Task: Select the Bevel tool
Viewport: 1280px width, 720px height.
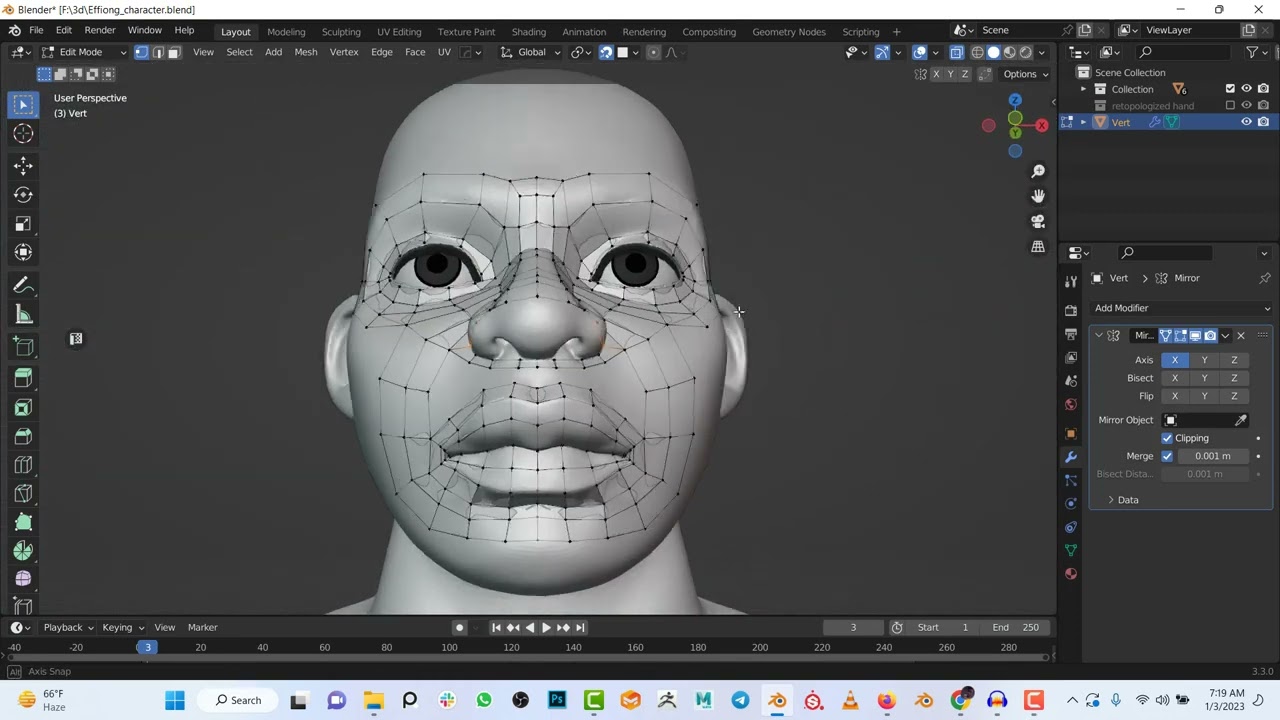Action: pyautogui.click(x=23, y=436)
